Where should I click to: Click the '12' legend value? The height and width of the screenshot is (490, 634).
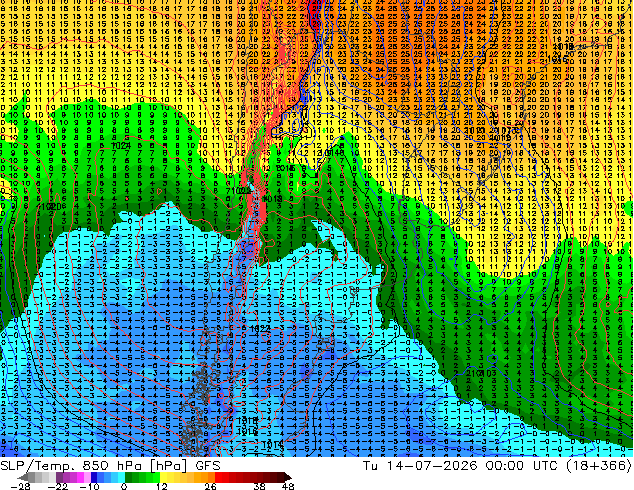point(162,486)
